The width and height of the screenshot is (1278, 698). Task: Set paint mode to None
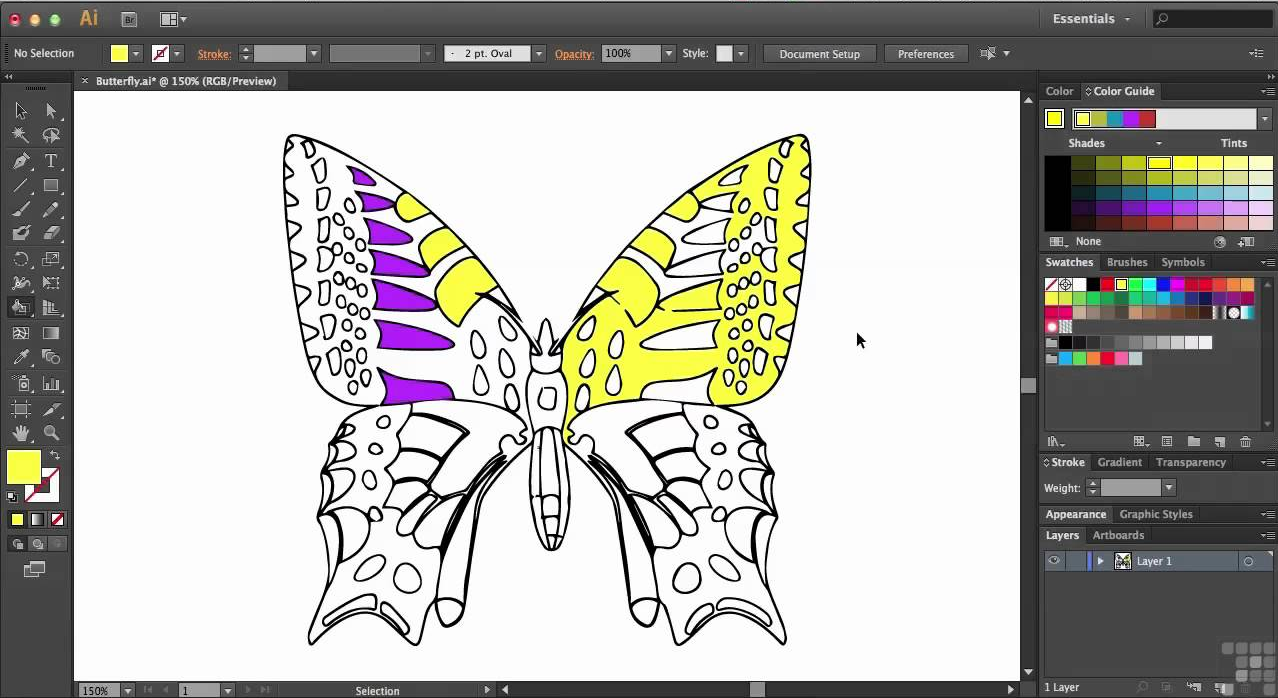pyautogui.click(x=57, y=519)
